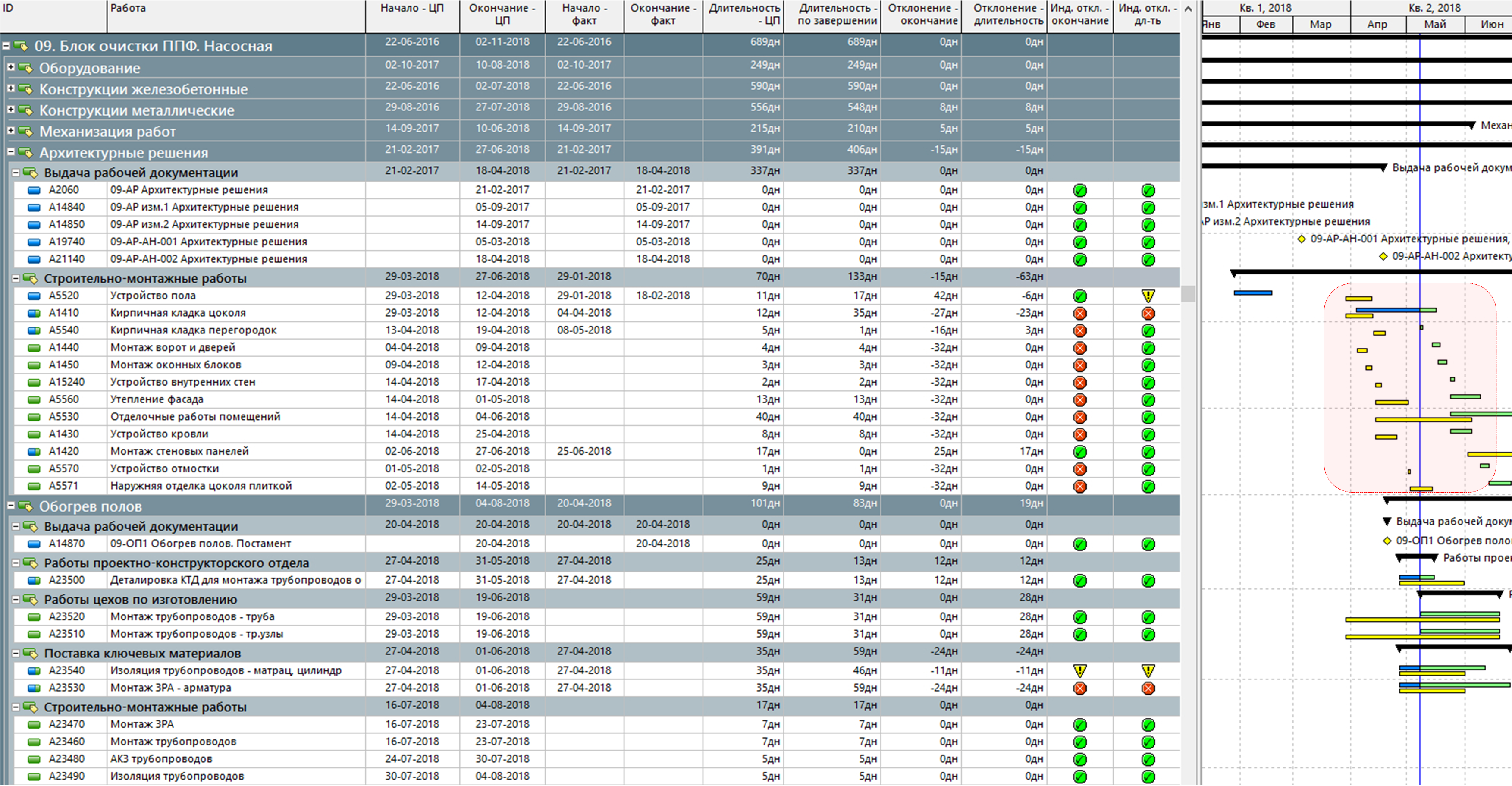Select cell 27-06-2018 finish of A1420
Viewport: 1512px width, 786px height.
click(x=502, y=451)
